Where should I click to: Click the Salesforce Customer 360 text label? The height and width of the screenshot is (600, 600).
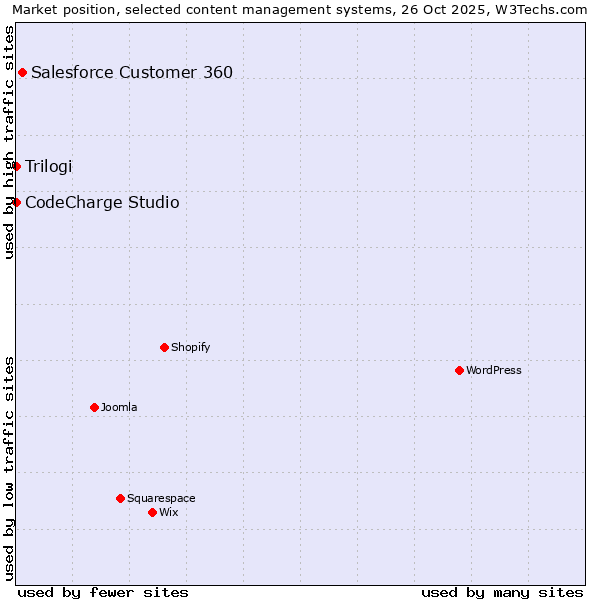tap(132, 72)
